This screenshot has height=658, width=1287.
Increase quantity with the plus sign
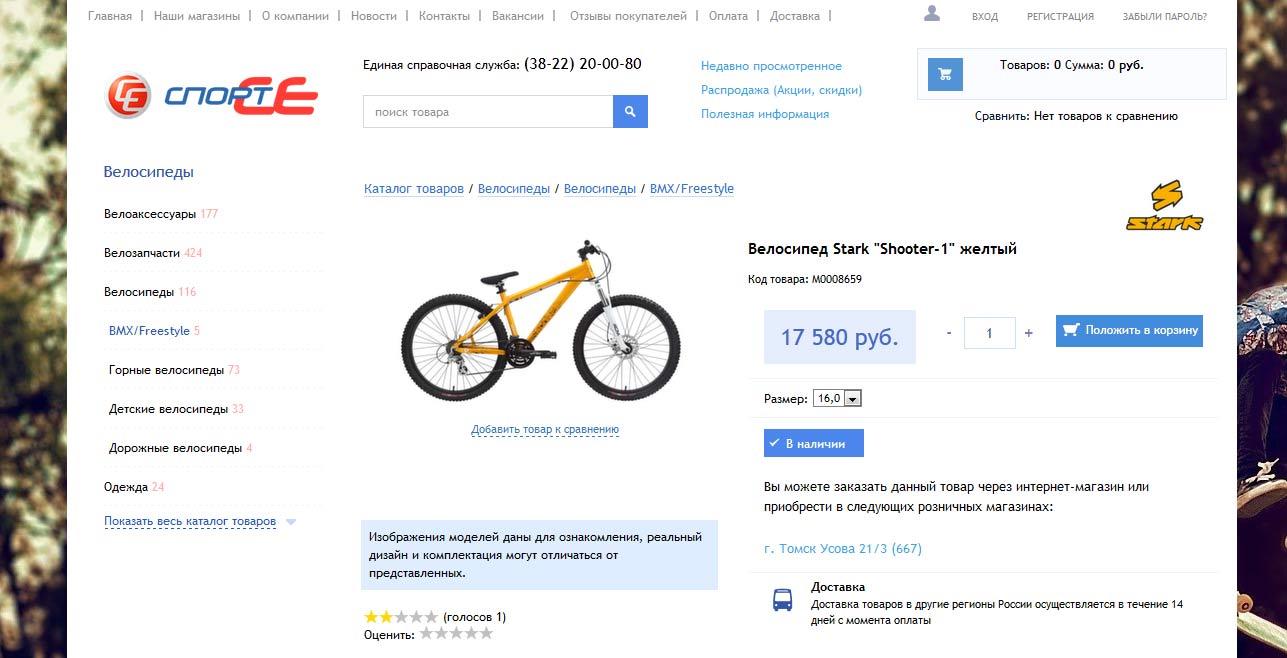[1029, 333]
